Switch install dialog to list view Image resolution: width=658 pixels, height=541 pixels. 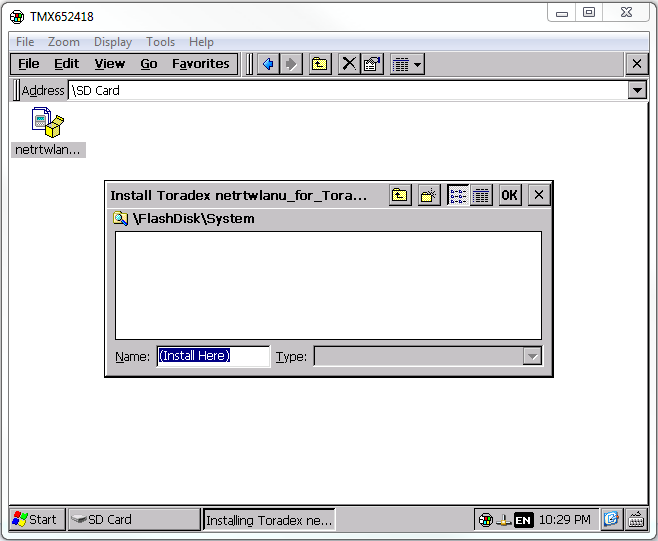click(x=458, y=195)
